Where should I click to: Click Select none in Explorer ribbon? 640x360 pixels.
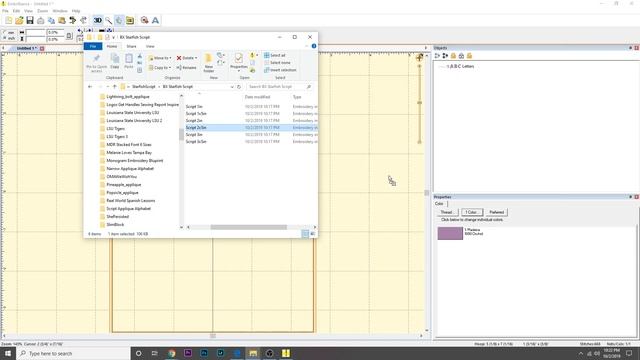tap(277, 62)
